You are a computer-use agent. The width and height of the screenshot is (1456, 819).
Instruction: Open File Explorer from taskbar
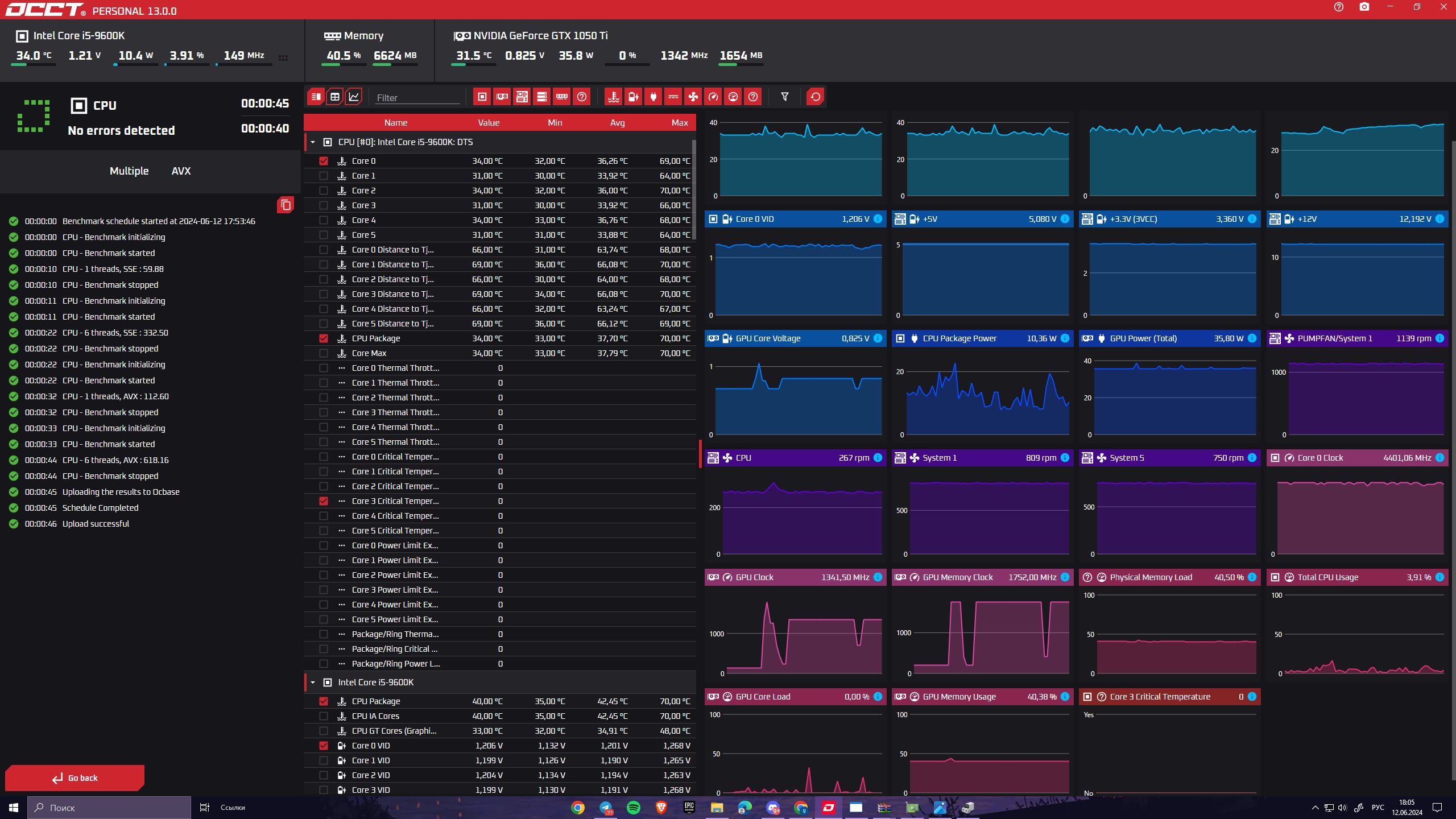point(717,808)
